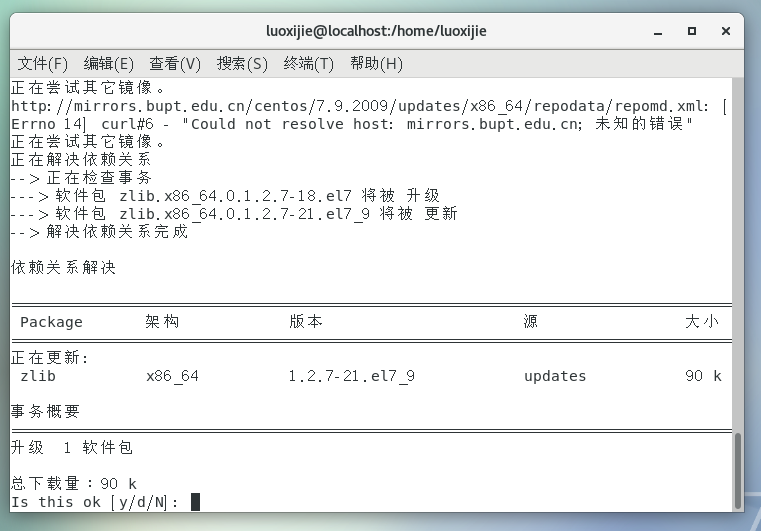The width and height of the screenshot is (761, 531).
Task: Click the 总下载量：90 k line
Action: pos(74,483)
